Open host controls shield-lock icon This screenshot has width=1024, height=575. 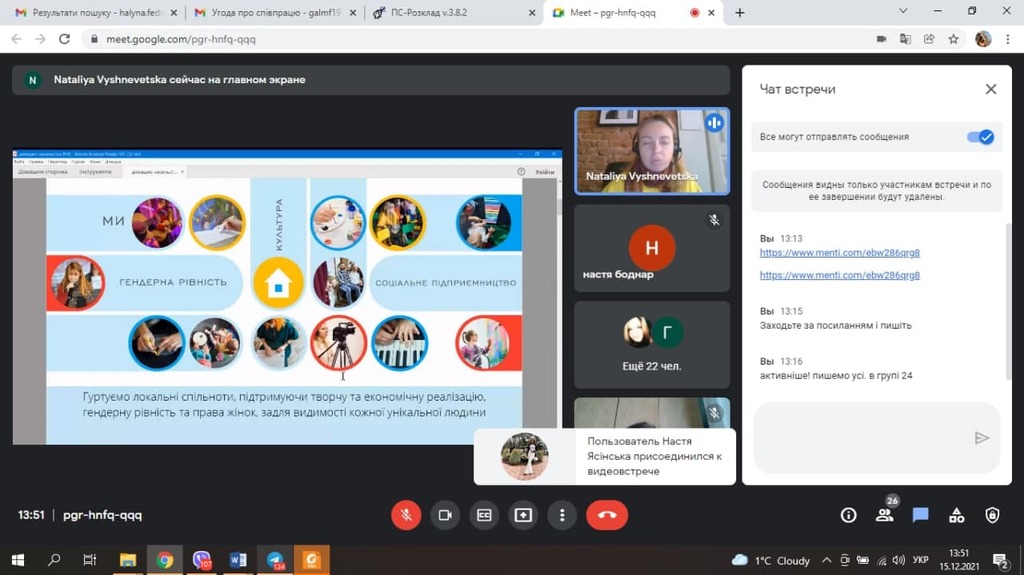click(992, 515)
